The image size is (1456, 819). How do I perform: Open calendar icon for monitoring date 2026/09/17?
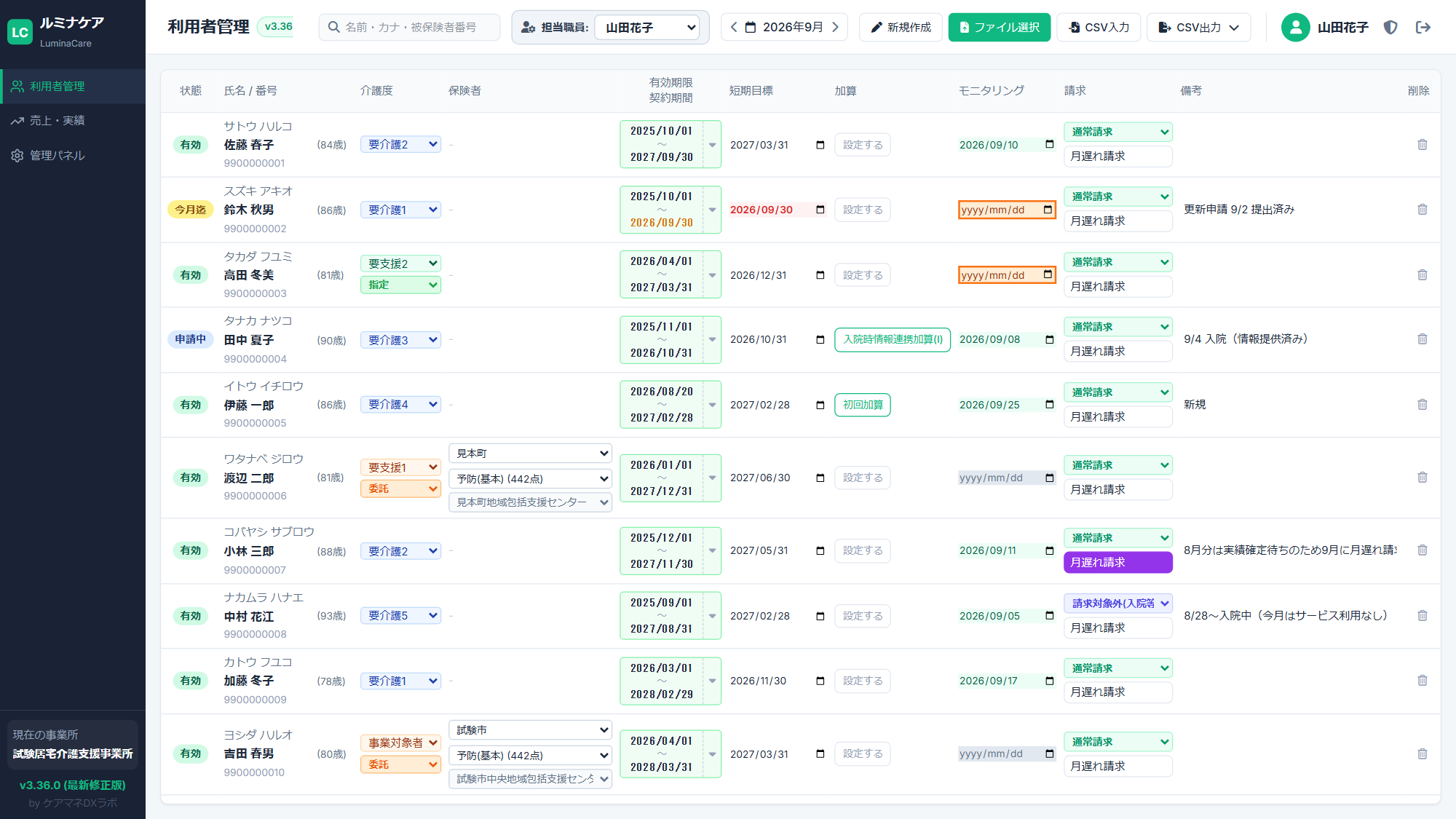[x=1049, y=681]
